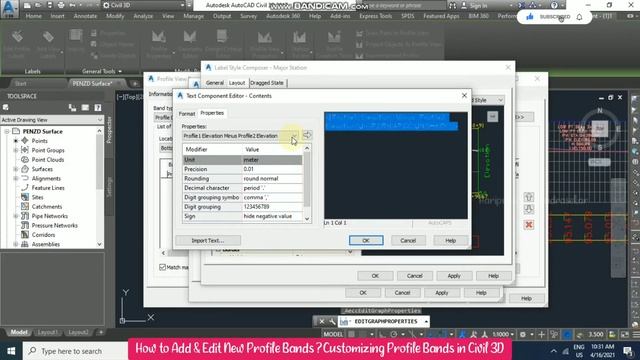640x360 pixels.
Task: Open the General tab in Label Style Composer
Action: tap(215, 83)
